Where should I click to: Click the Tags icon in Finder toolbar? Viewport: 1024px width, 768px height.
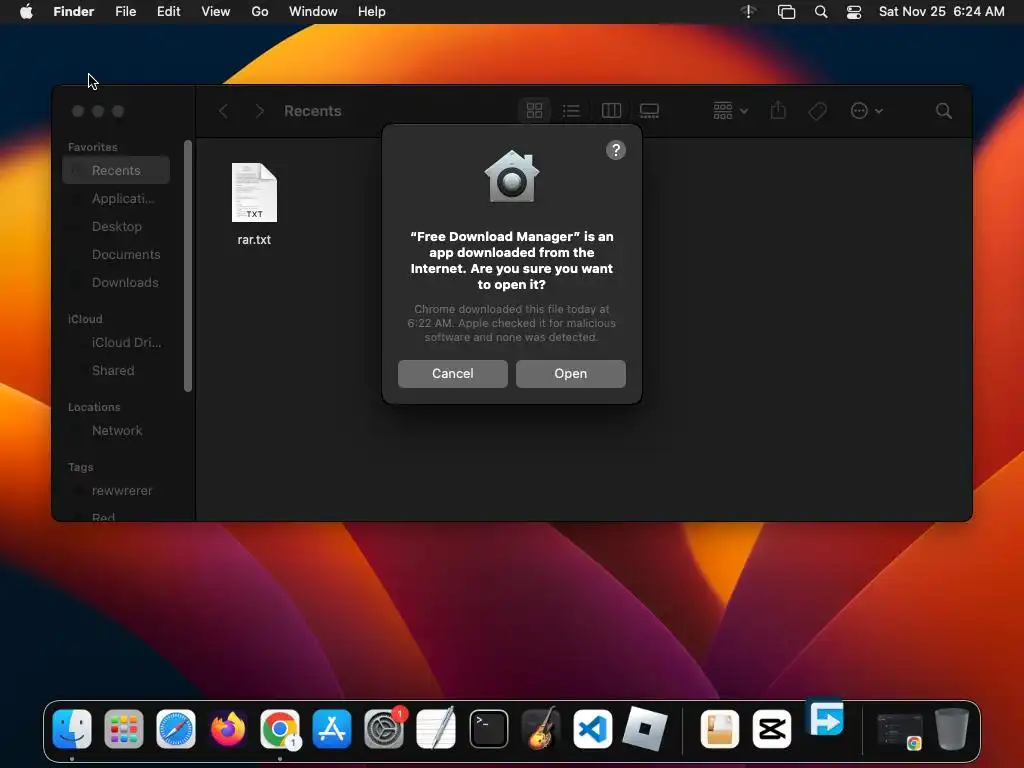point(817,111)
